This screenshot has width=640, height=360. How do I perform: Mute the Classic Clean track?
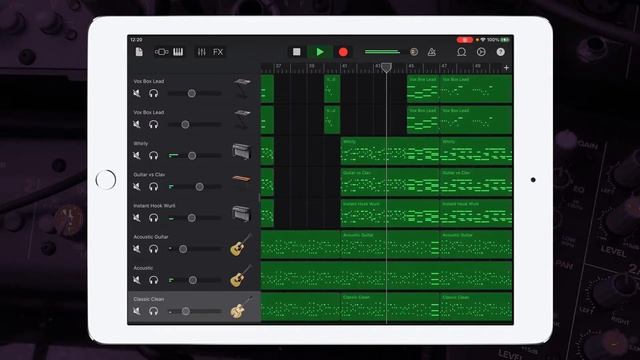coord(137,311)
